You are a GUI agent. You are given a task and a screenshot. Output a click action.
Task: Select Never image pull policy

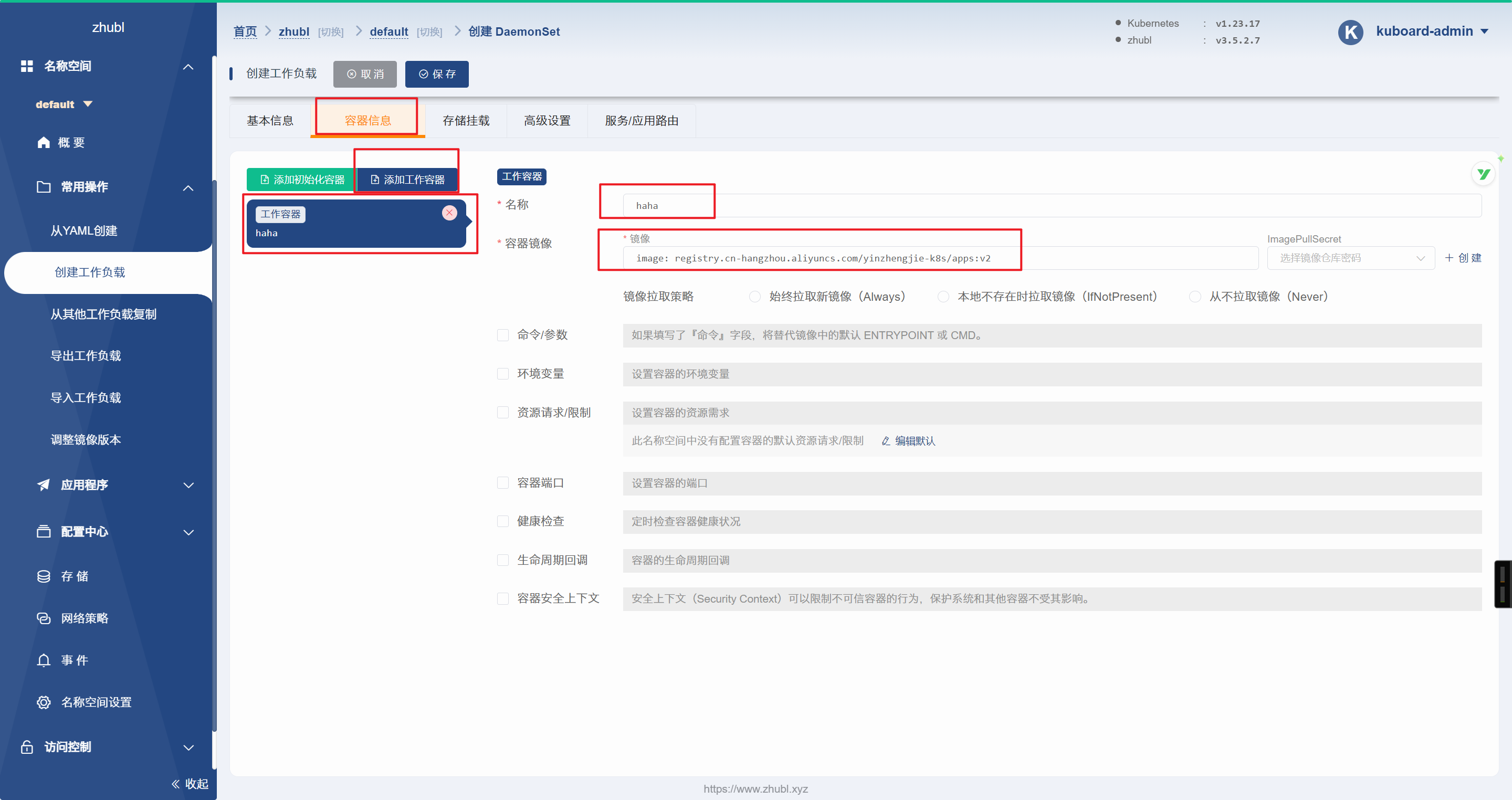(x=1194, y=297)
